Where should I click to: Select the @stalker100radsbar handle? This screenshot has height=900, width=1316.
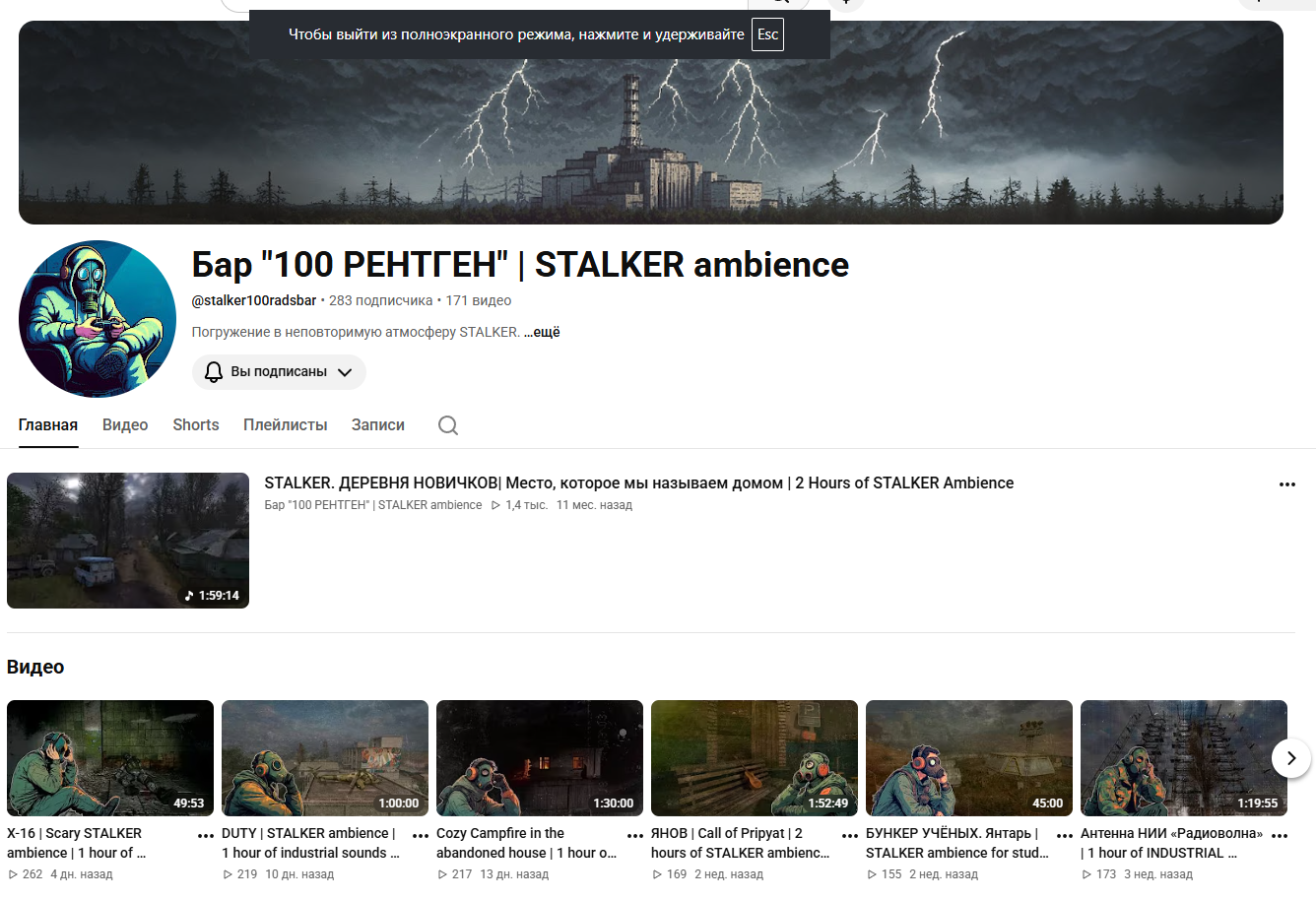254,300
